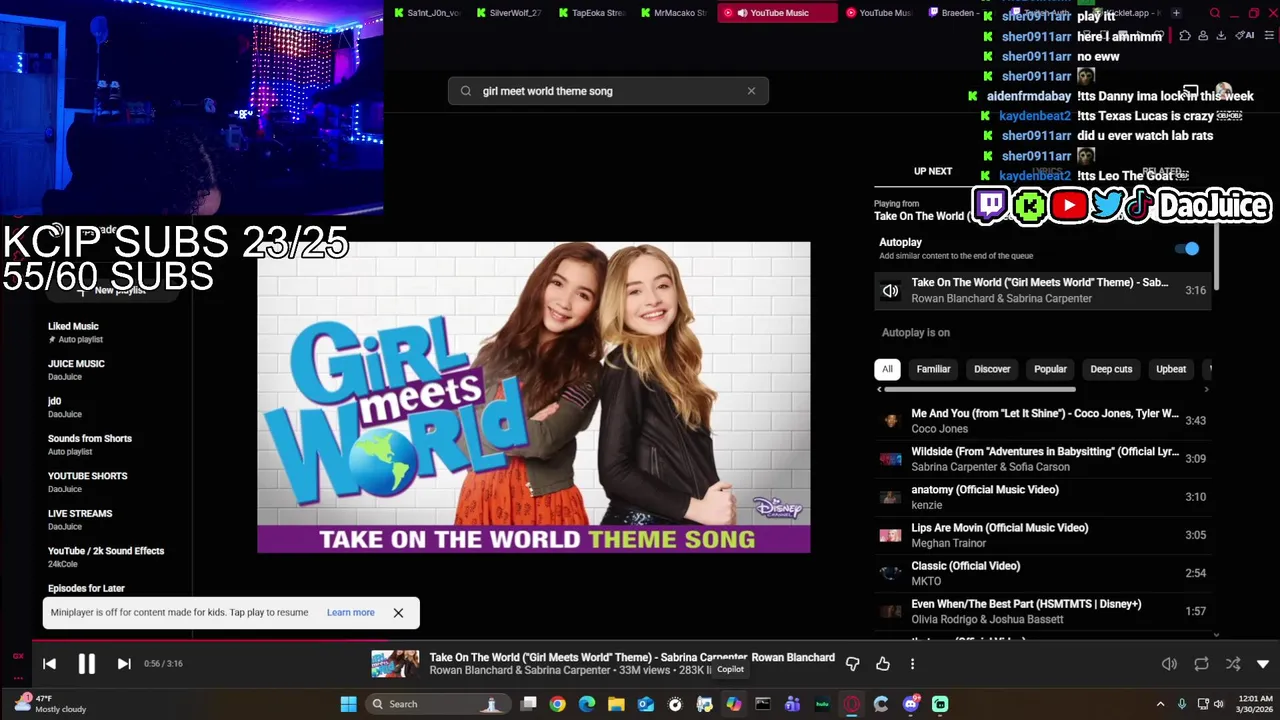Open the YOUTUBE SHORTS playlist
Screen dimensions: 1280x720
(x=114, y=482)
